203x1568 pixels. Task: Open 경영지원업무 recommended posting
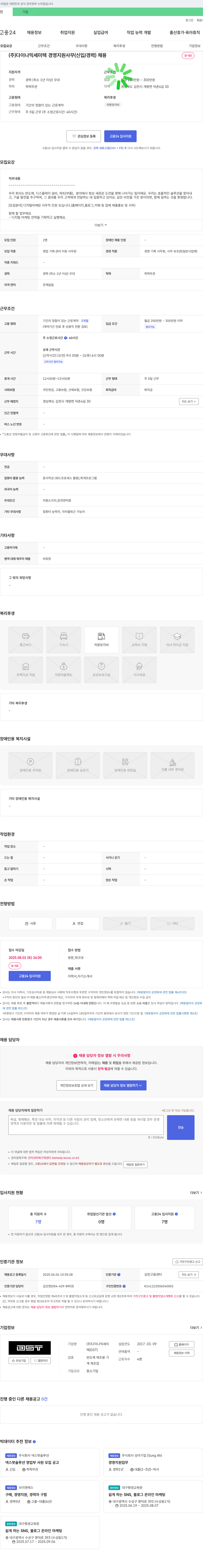(x=118, y=1462)
